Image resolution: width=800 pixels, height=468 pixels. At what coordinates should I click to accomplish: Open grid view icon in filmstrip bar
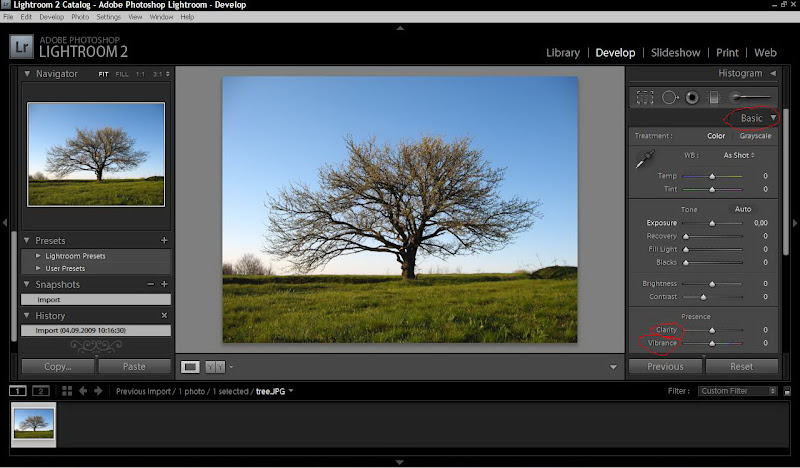[67, 391]
